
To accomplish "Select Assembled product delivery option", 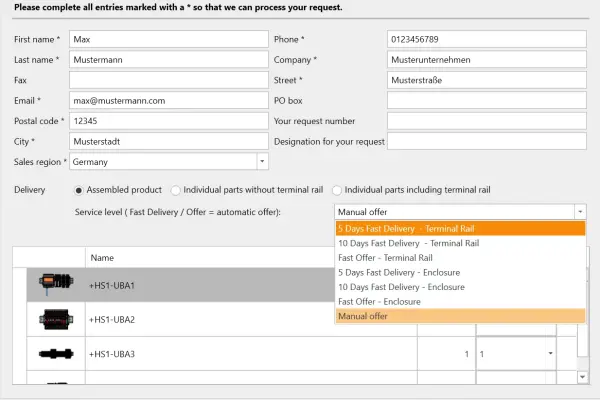I will (79, 190).
